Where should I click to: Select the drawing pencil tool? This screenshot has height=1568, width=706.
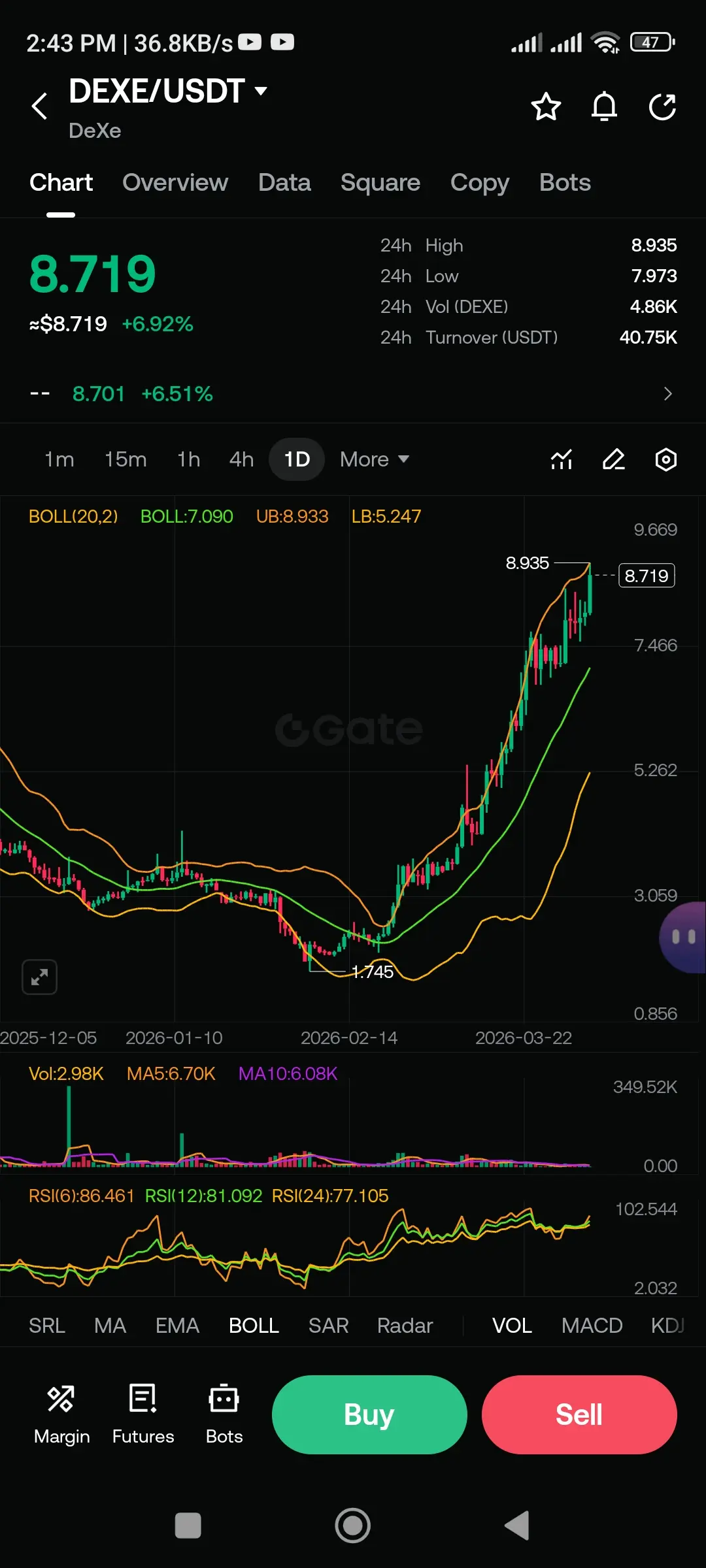(x=613, y=459)
